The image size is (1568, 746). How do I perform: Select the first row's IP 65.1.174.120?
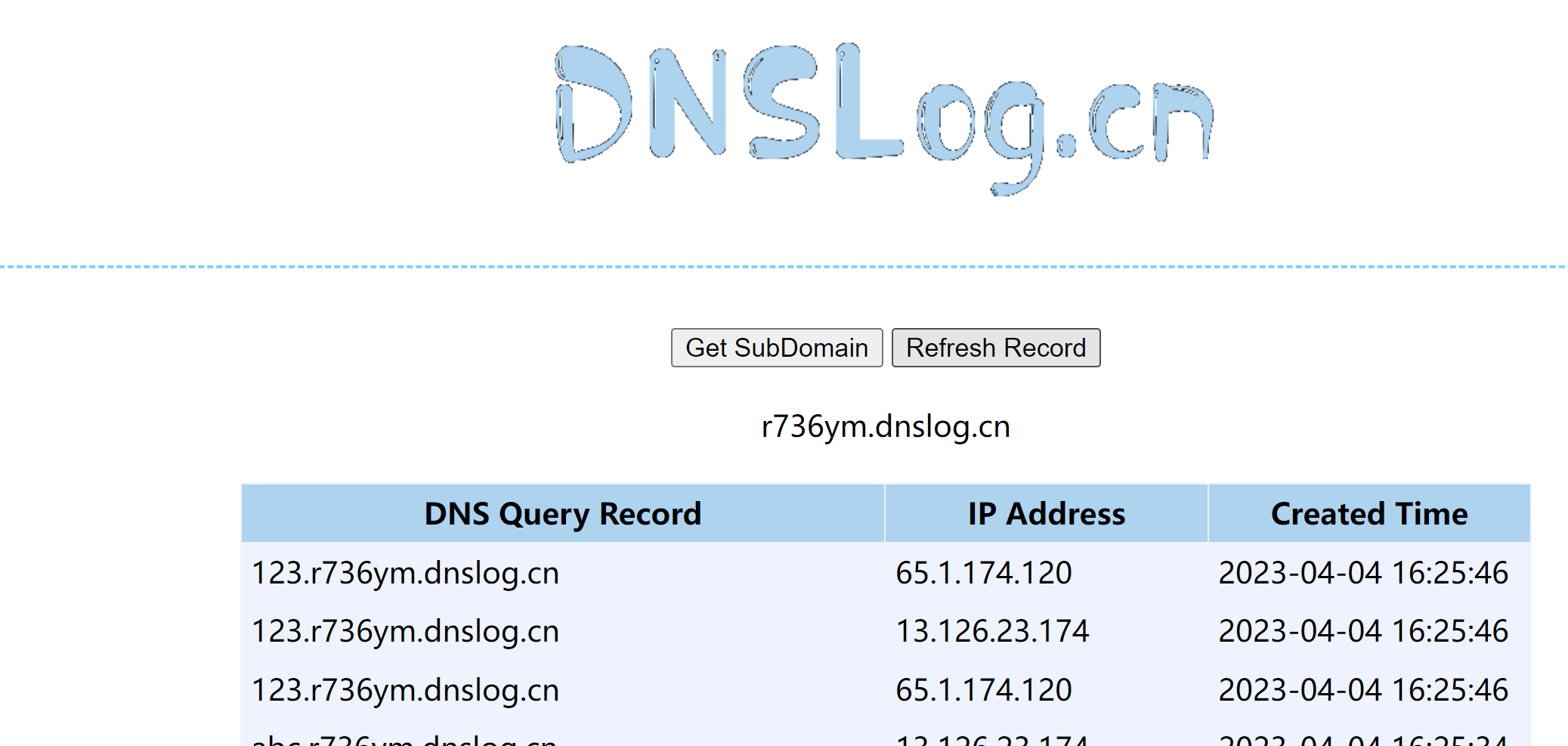click(x=984, y=573)
